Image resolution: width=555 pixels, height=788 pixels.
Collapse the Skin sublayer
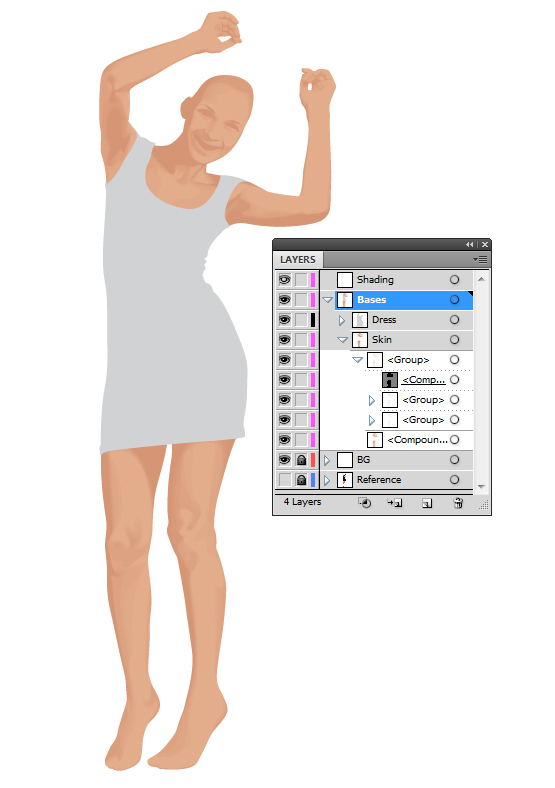click(342, 340)
